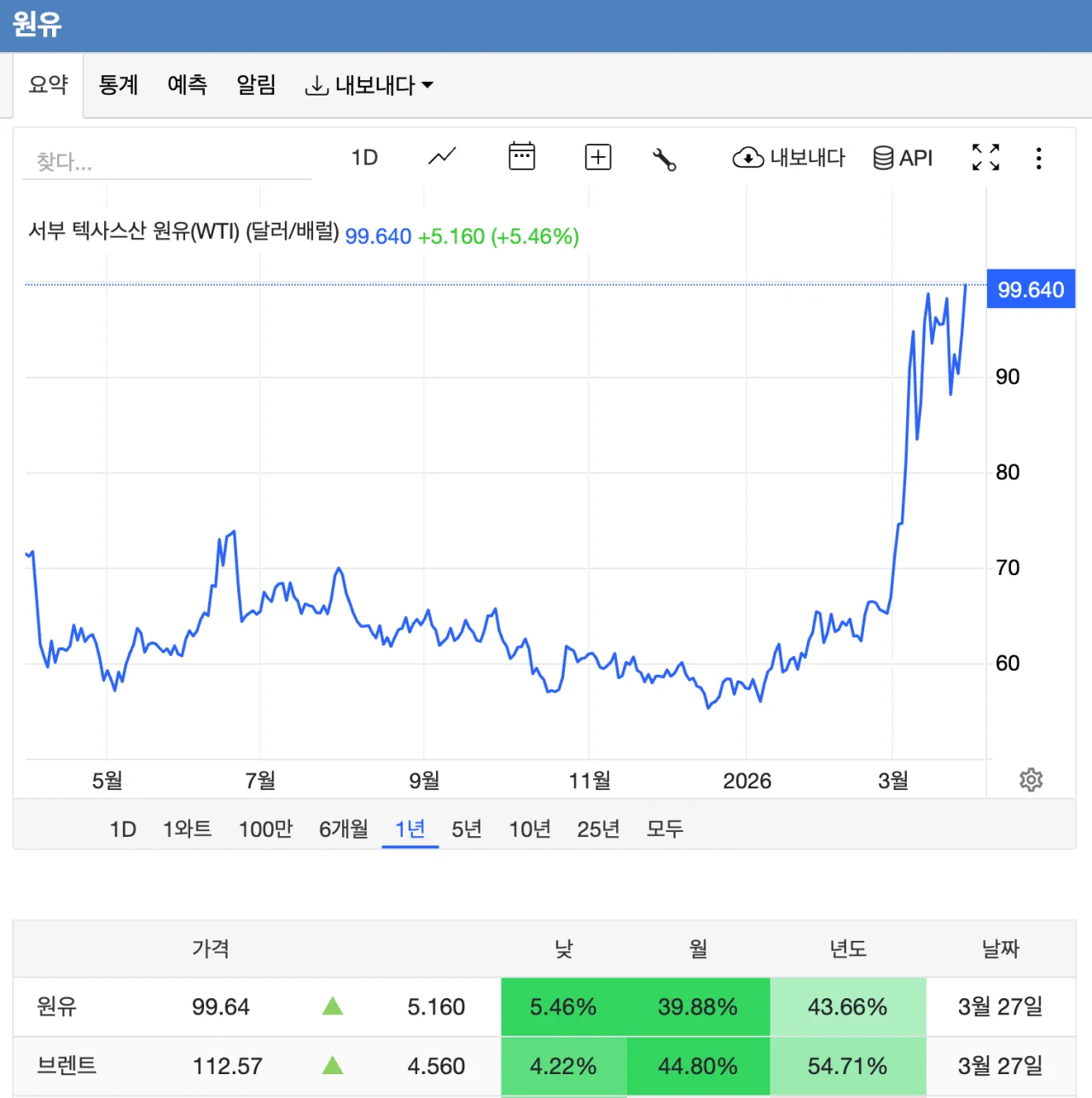Click the 낮 column header
Image resolution: width=1092 pixels, height=1098 pixels.
(564, 949)
